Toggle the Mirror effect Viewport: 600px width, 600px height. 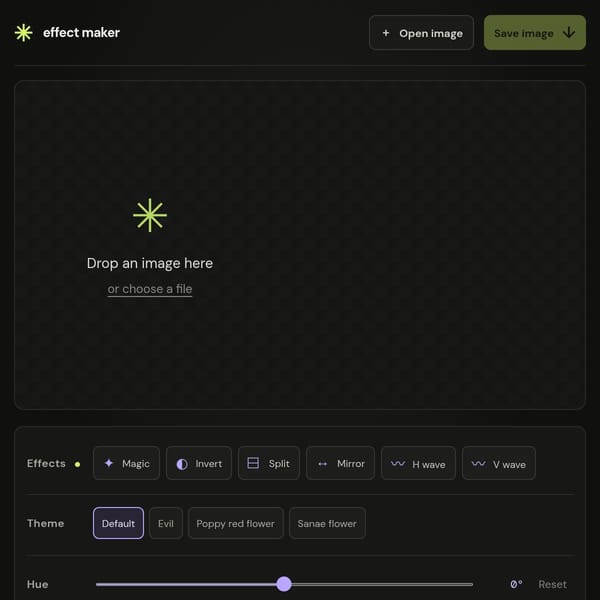(340, 463)
